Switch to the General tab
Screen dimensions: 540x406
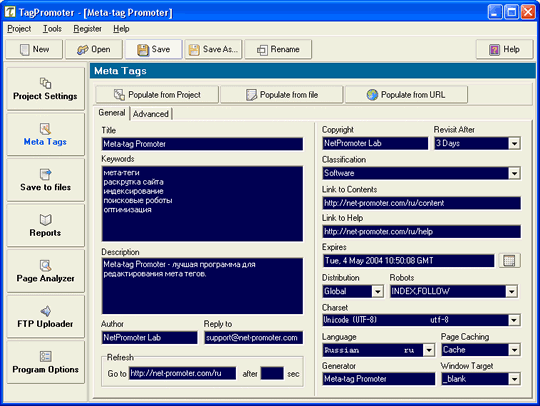click(x=112, y=113)
